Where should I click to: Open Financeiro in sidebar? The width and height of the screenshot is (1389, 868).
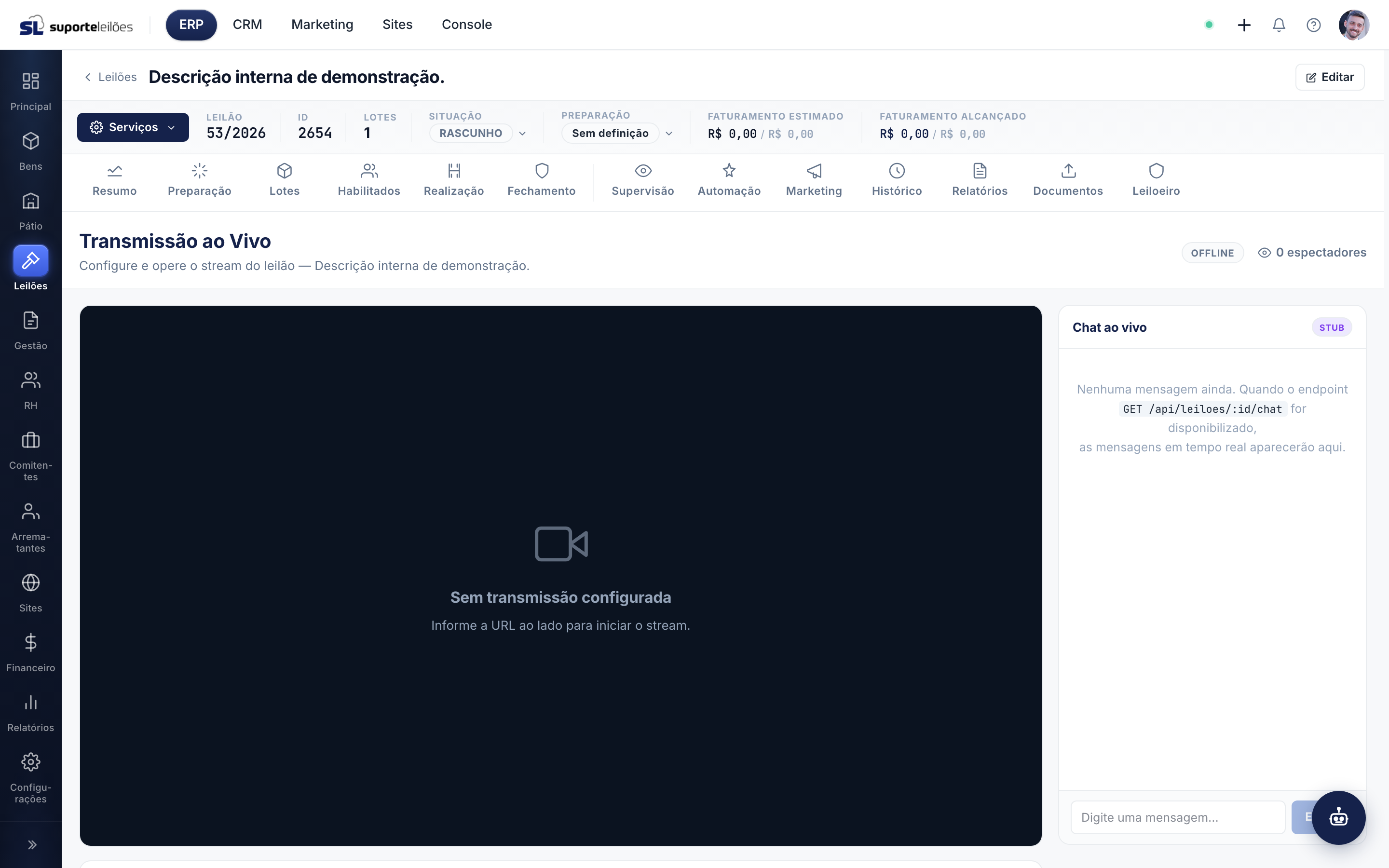30,653
